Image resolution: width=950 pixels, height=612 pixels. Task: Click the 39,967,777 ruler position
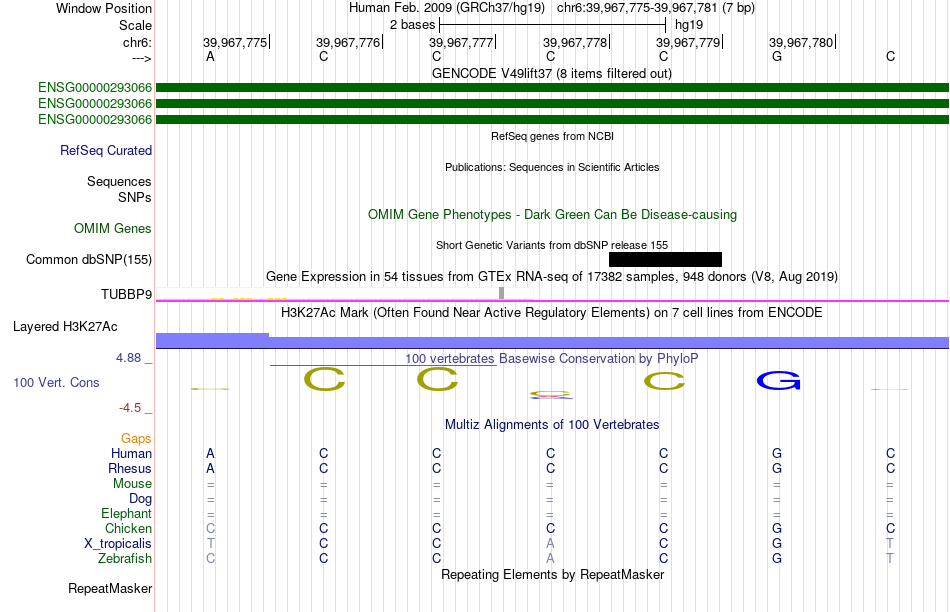click(462, 42)
